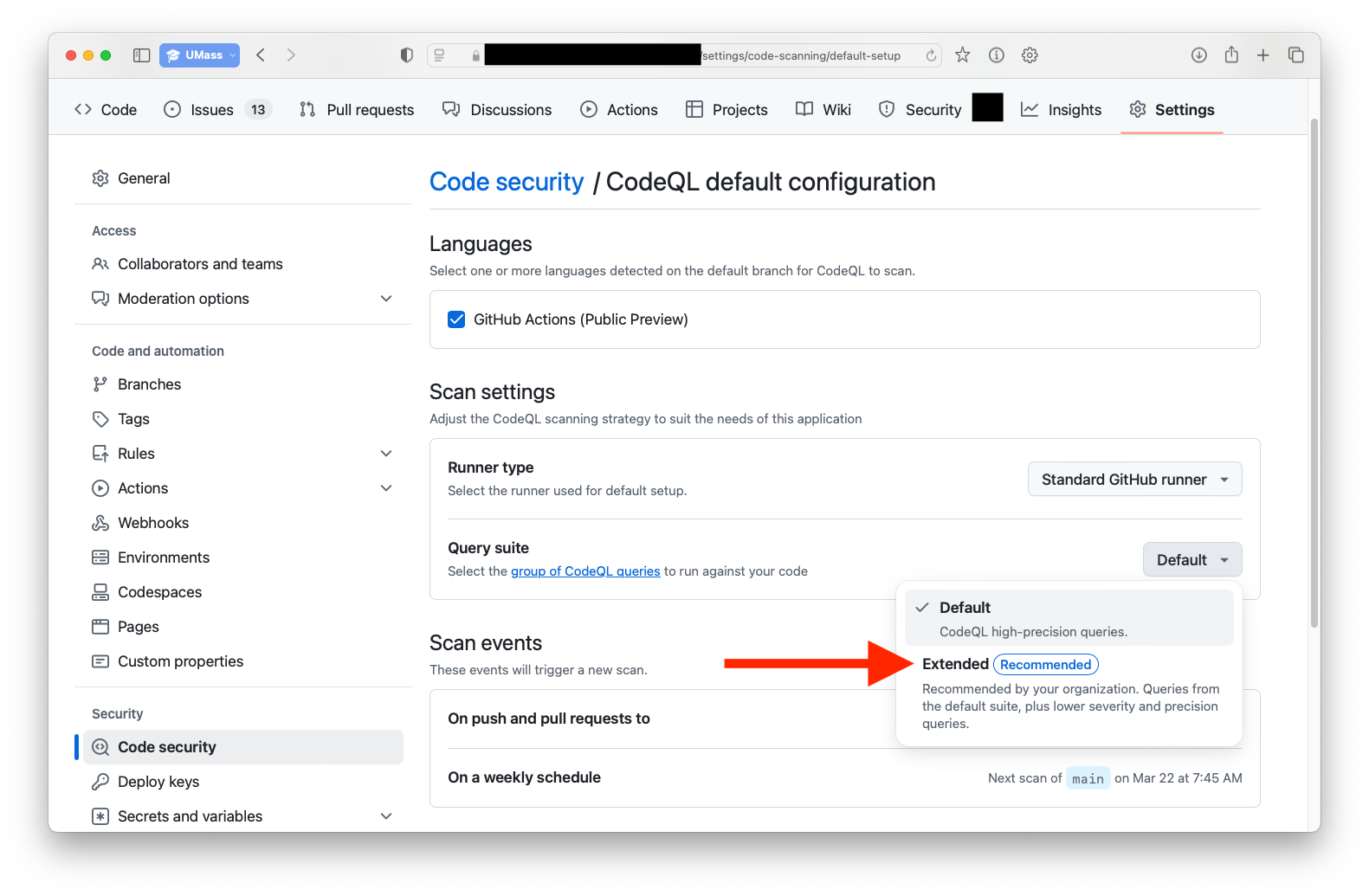The width and height of the screenshot is (1369, 896).
Task: Open the Security repository tab
Action: pos(920,110)
